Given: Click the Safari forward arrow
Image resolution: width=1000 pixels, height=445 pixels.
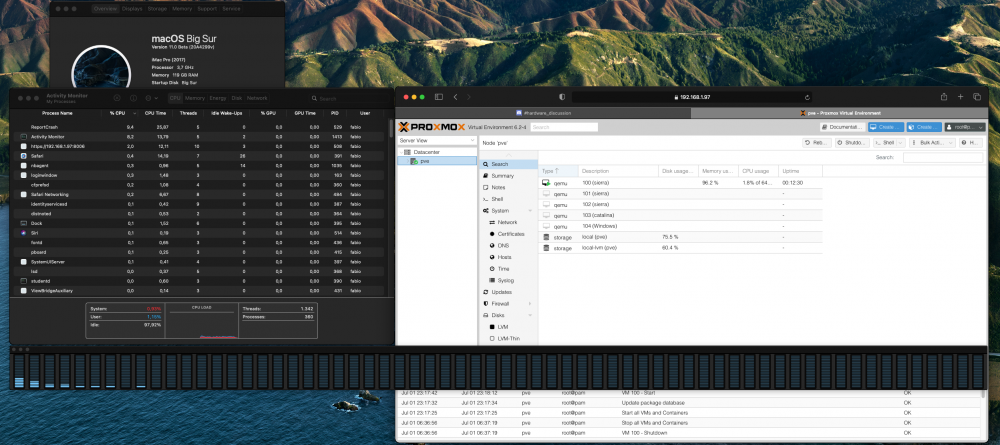Looking at the screenshot, I should 469,97.
